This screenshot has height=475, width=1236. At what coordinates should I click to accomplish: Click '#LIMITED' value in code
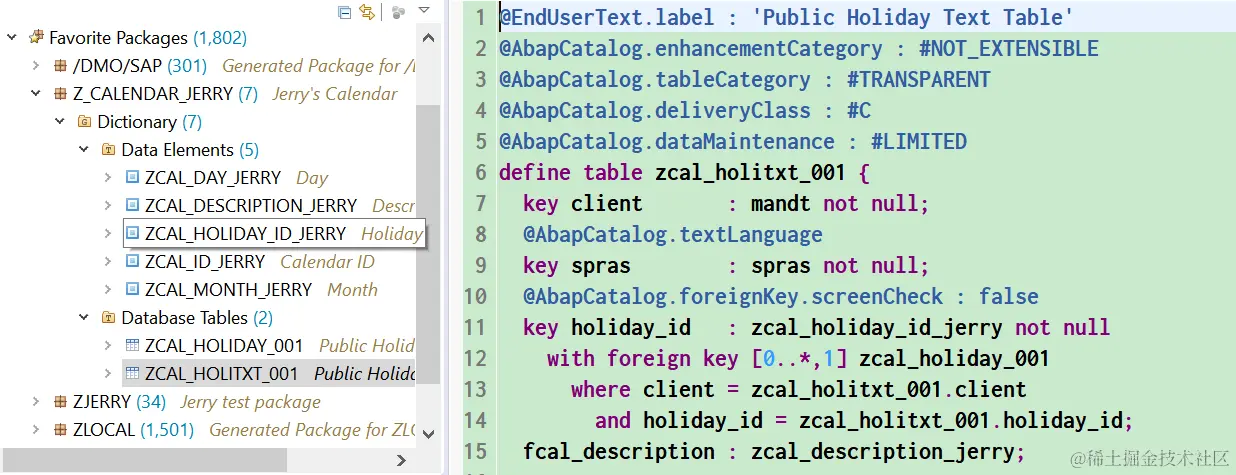919,141
